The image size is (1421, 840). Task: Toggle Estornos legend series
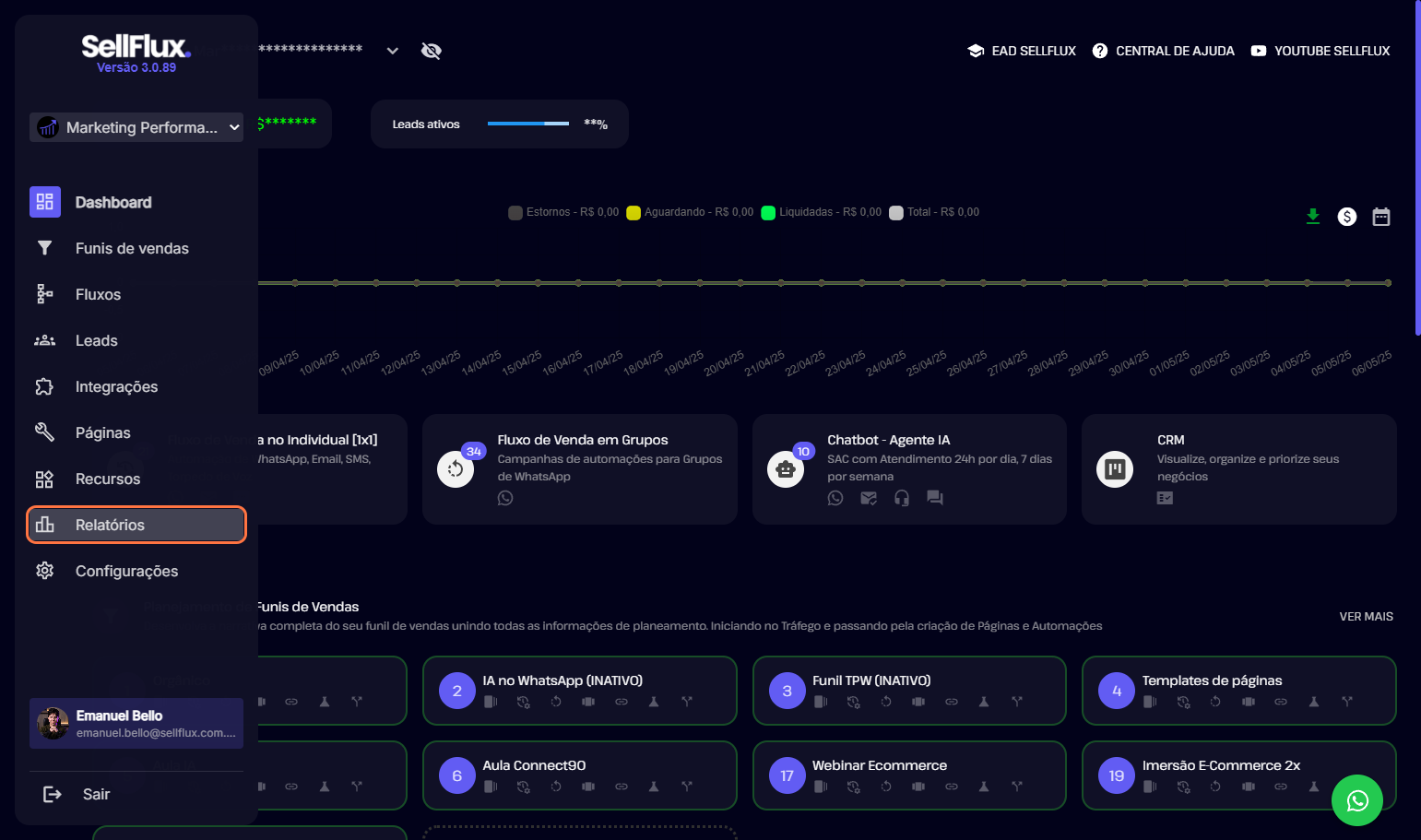tap(563, 212)
